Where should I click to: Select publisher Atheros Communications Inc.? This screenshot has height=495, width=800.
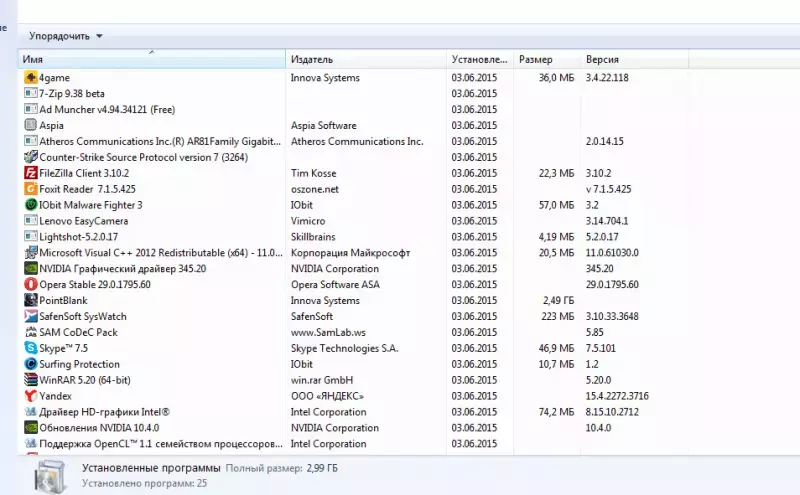(357, 141)
